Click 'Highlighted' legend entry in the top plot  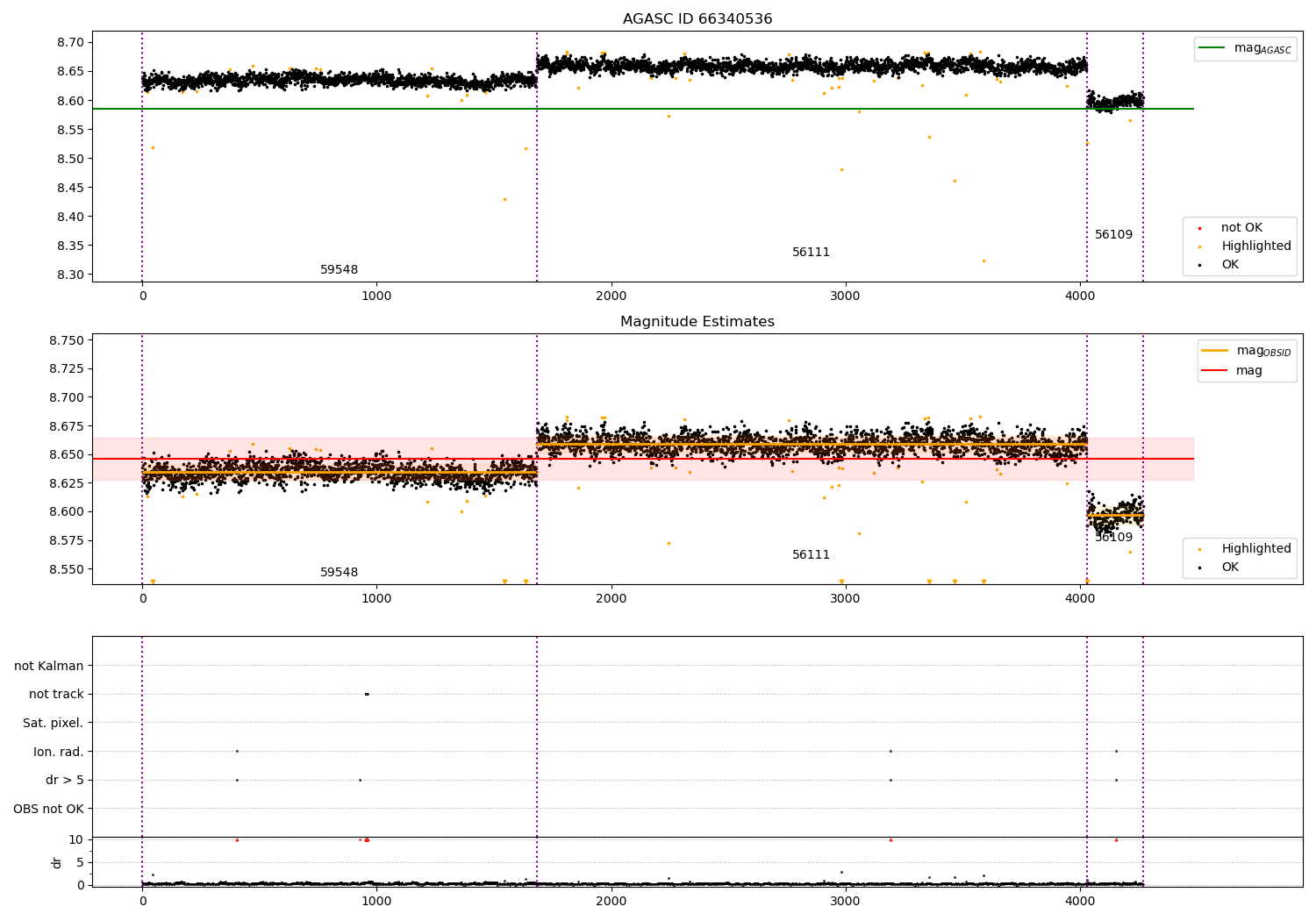tap(1244, 246)
